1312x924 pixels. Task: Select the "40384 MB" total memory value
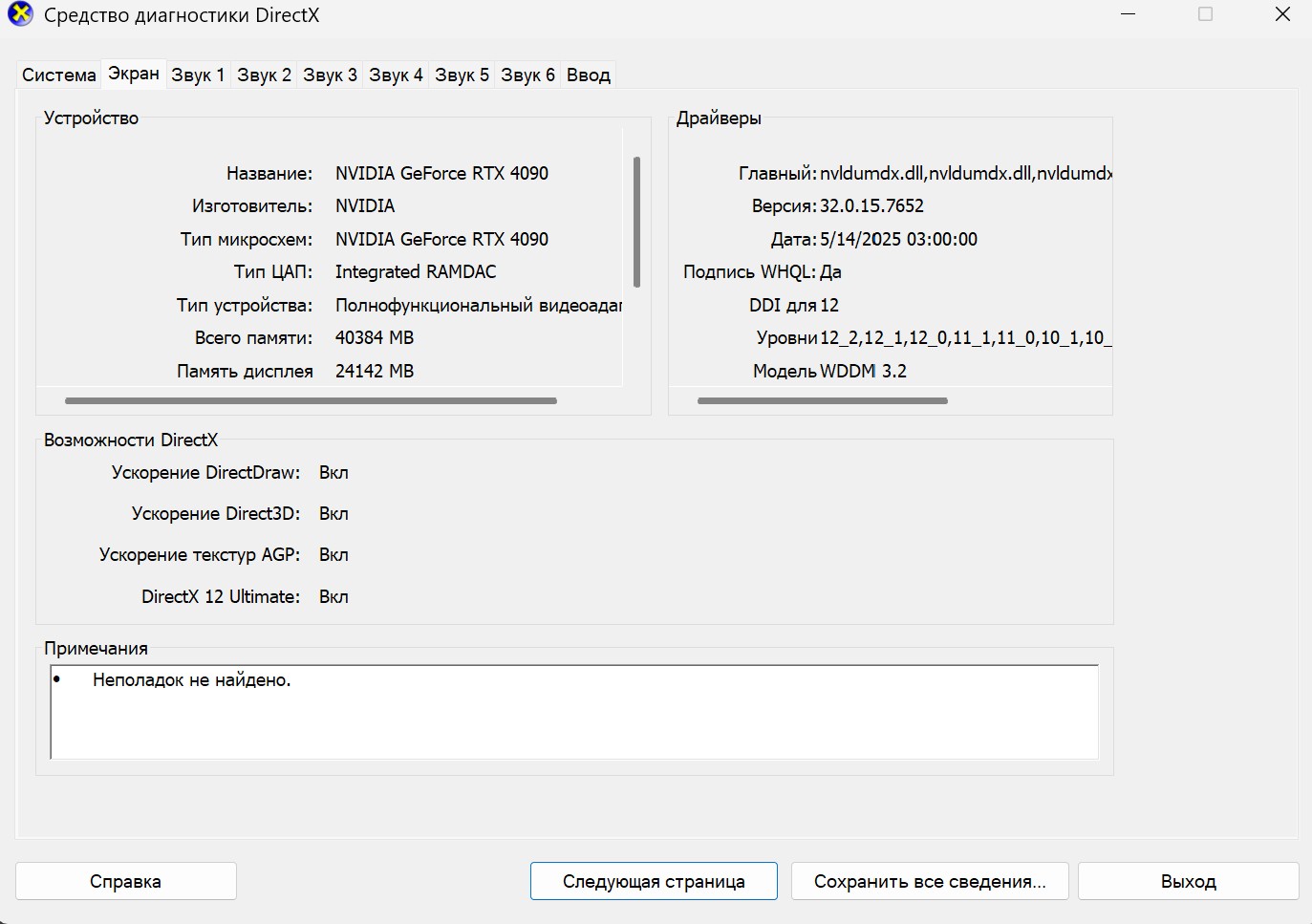(x=375, y=337)
